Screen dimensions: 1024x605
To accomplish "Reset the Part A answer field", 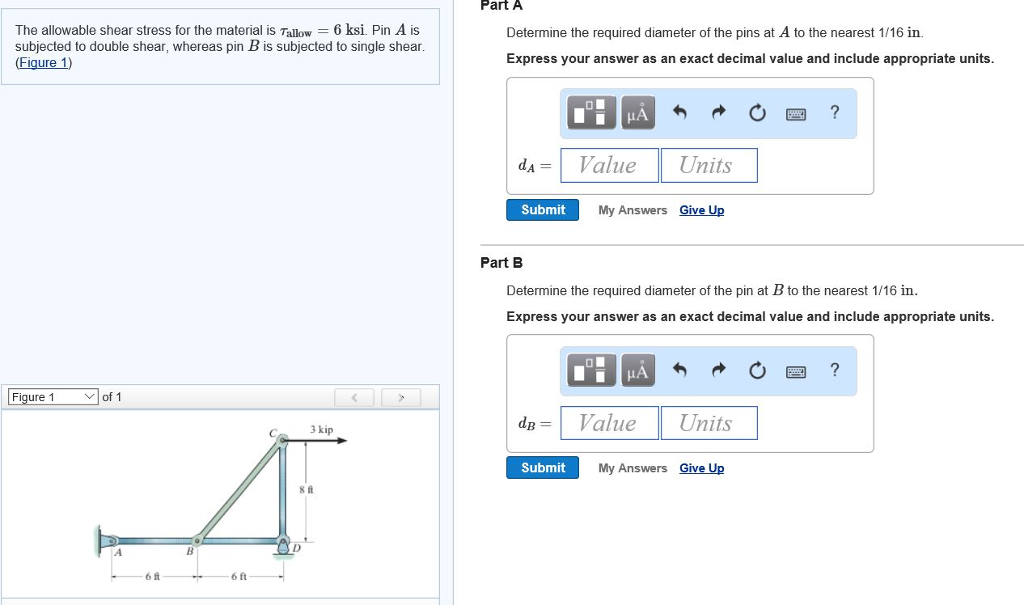I will [757, 113].
